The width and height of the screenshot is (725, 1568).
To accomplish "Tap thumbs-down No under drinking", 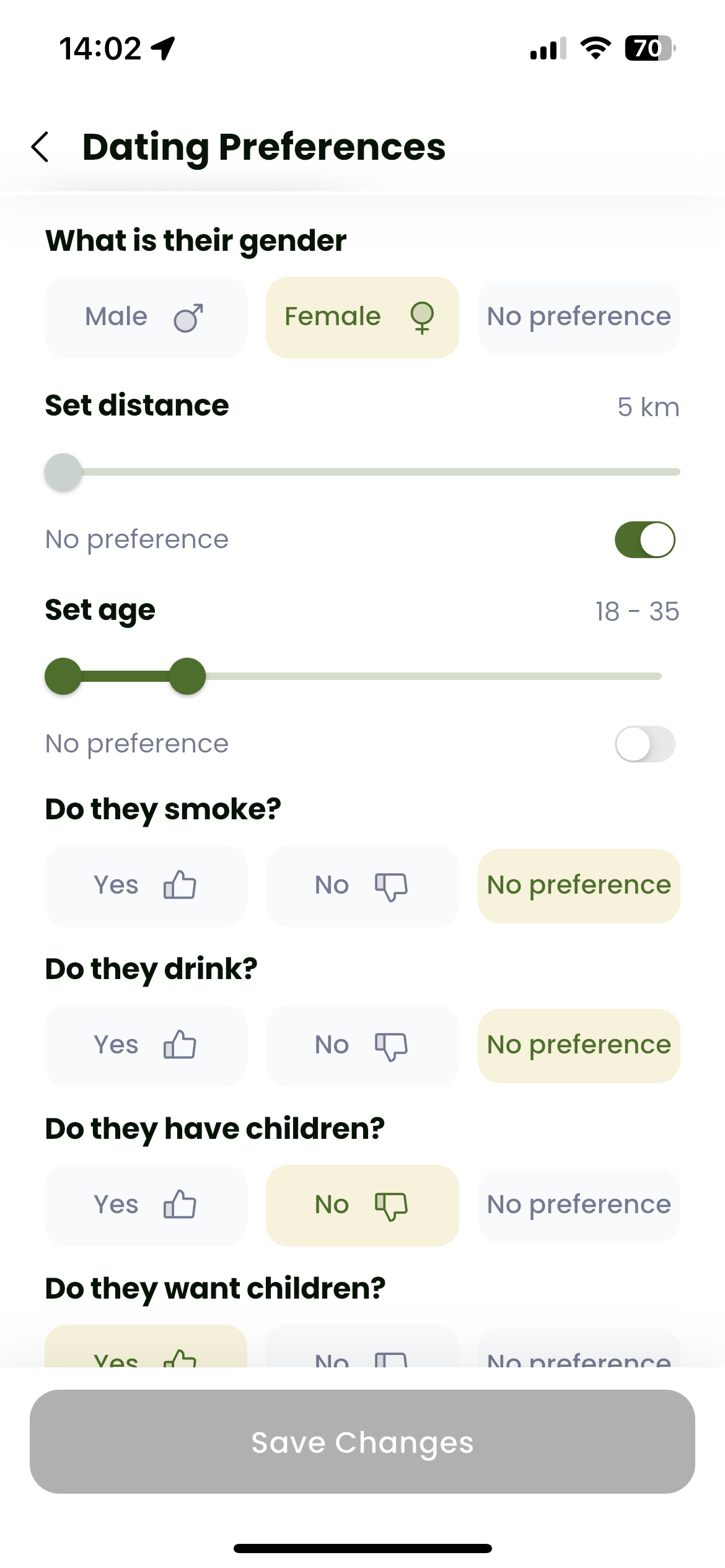I will click(x=362, y=1045).
